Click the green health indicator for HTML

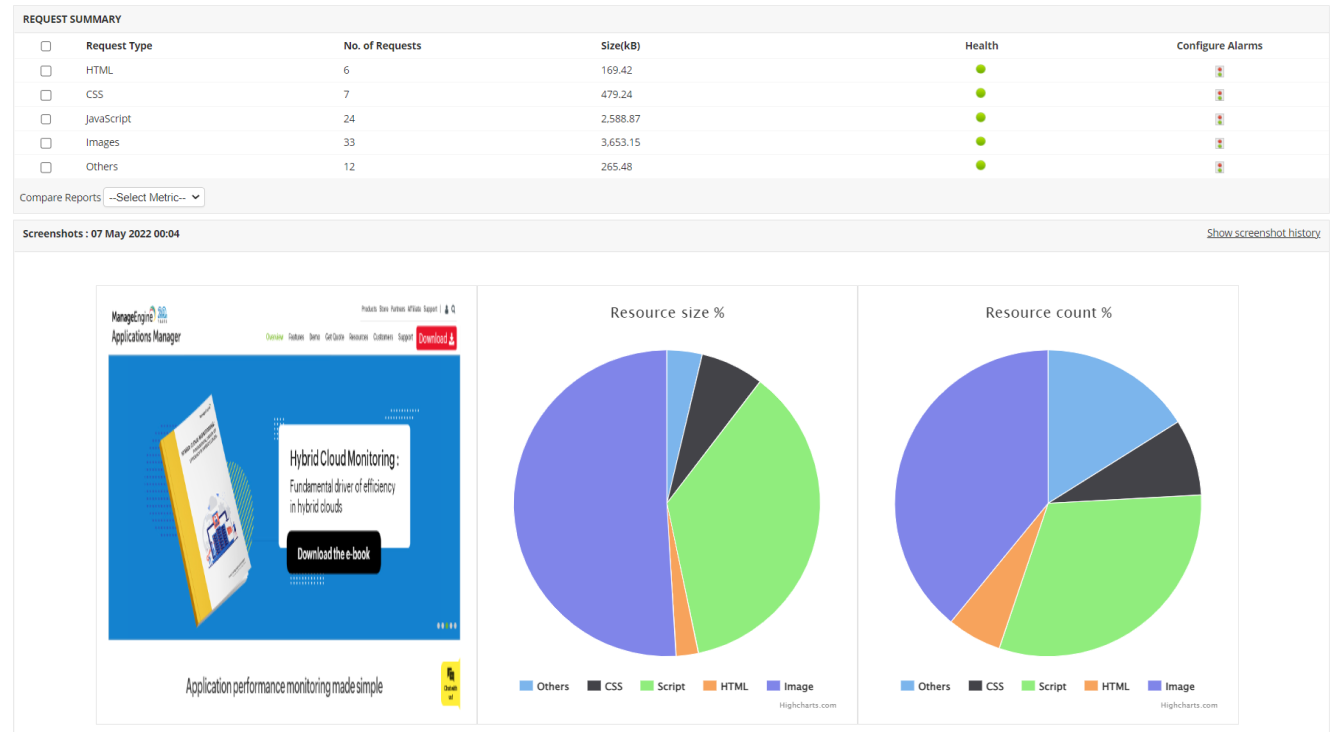[x=981, y=69]
